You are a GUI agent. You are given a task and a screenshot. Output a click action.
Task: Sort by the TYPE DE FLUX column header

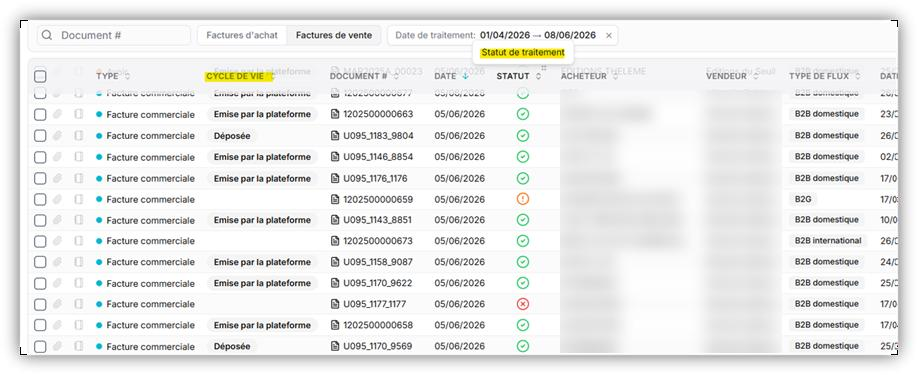coord(825,76)
